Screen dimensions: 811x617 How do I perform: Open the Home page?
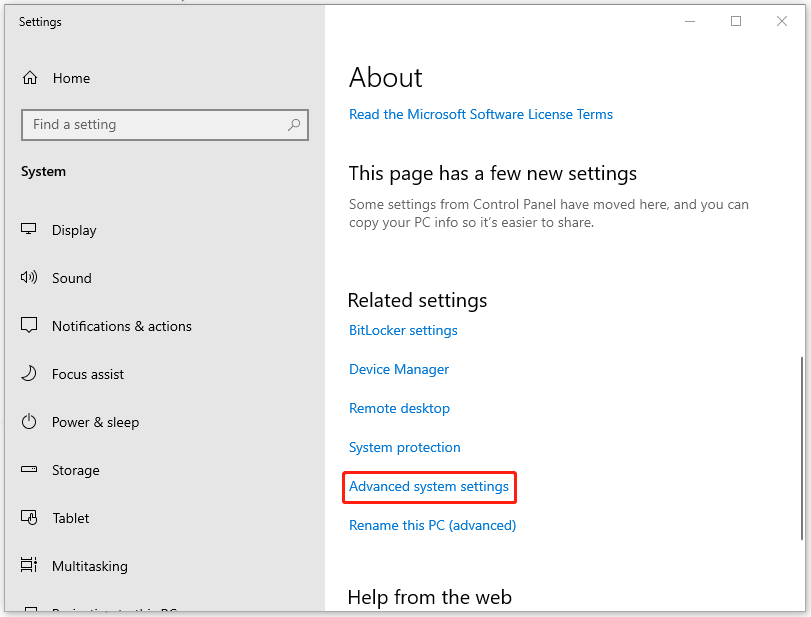(x=71, y=79)
